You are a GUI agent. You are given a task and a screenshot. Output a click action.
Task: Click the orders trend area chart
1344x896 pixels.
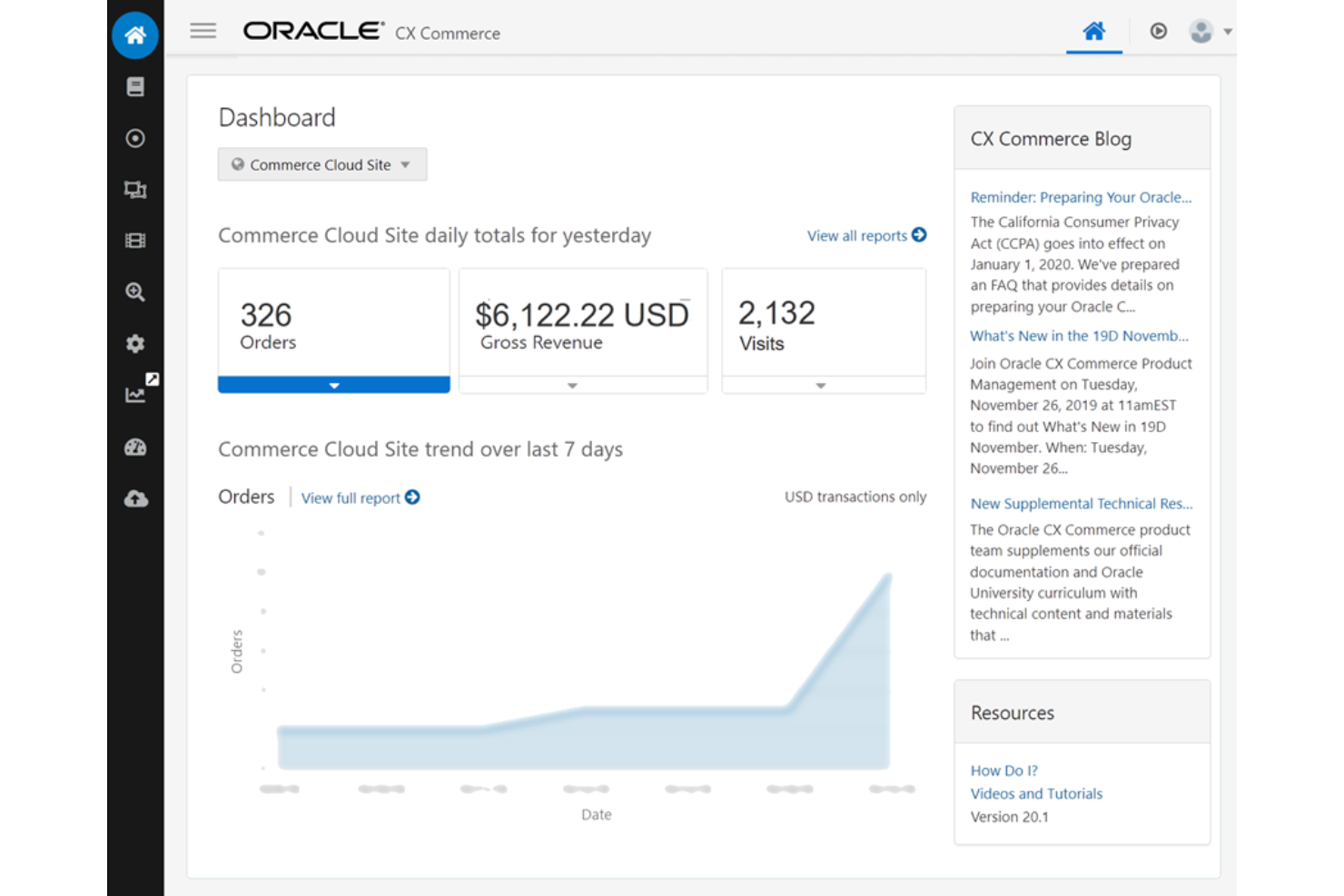pos(584,672)
